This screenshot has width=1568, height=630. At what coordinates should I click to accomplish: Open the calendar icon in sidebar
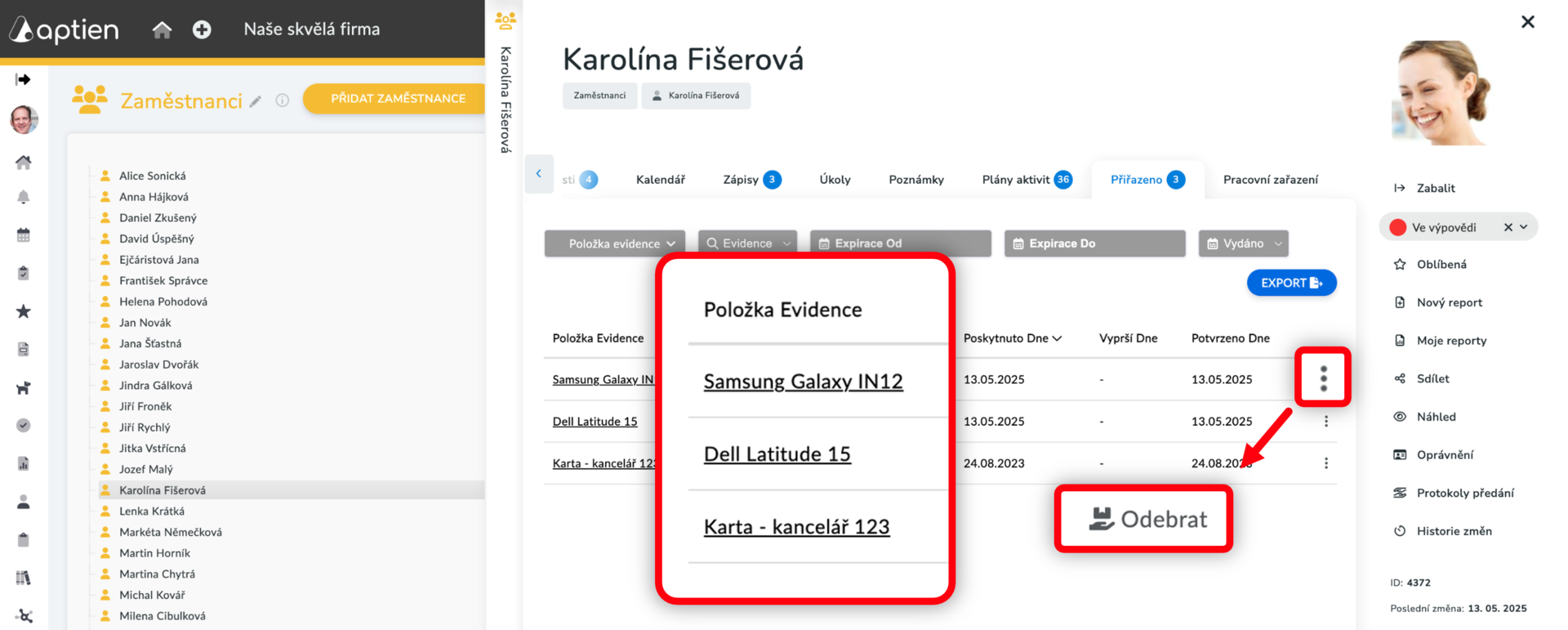coord(24,235)
